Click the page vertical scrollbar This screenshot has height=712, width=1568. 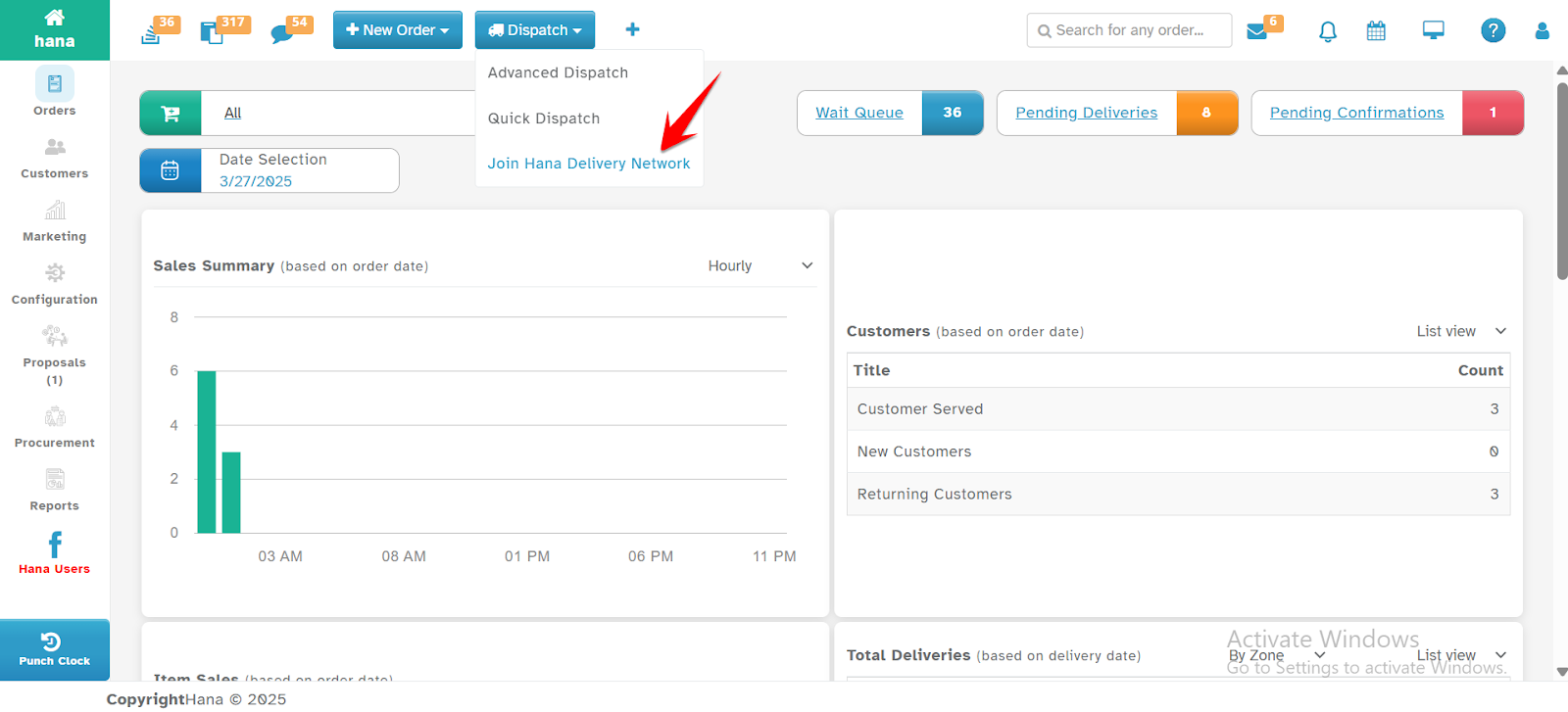[x=1562, y=181]
